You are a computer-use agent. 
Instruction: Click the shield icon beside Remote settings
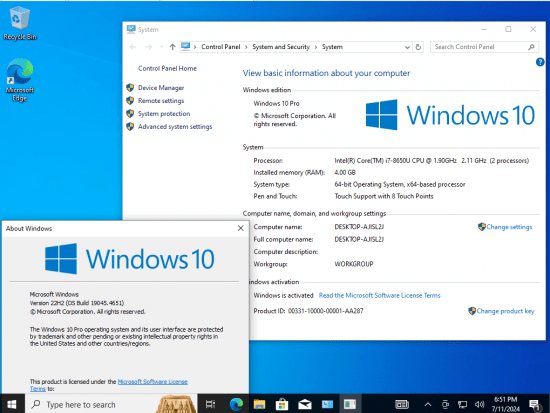pos(130,101)
